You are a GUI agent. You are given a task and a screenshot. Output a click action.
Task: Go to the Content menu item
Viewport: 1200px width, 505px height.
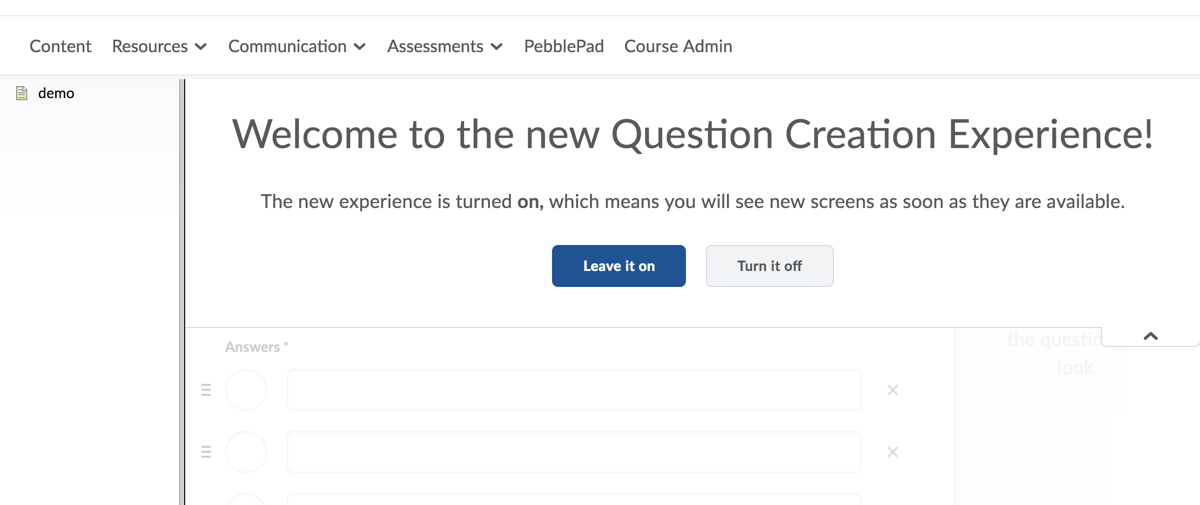click(60, 46)
